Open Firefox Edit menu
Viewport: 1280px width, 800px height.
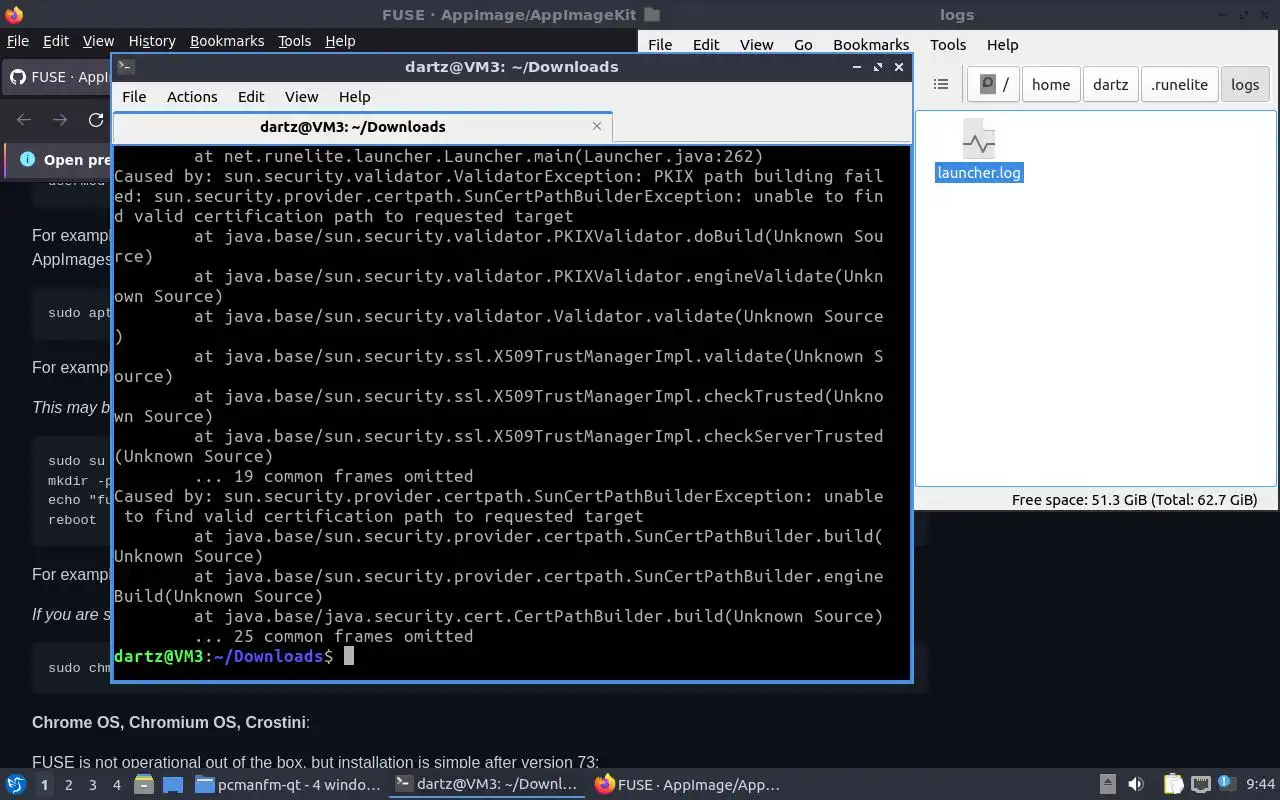(56, 41)
